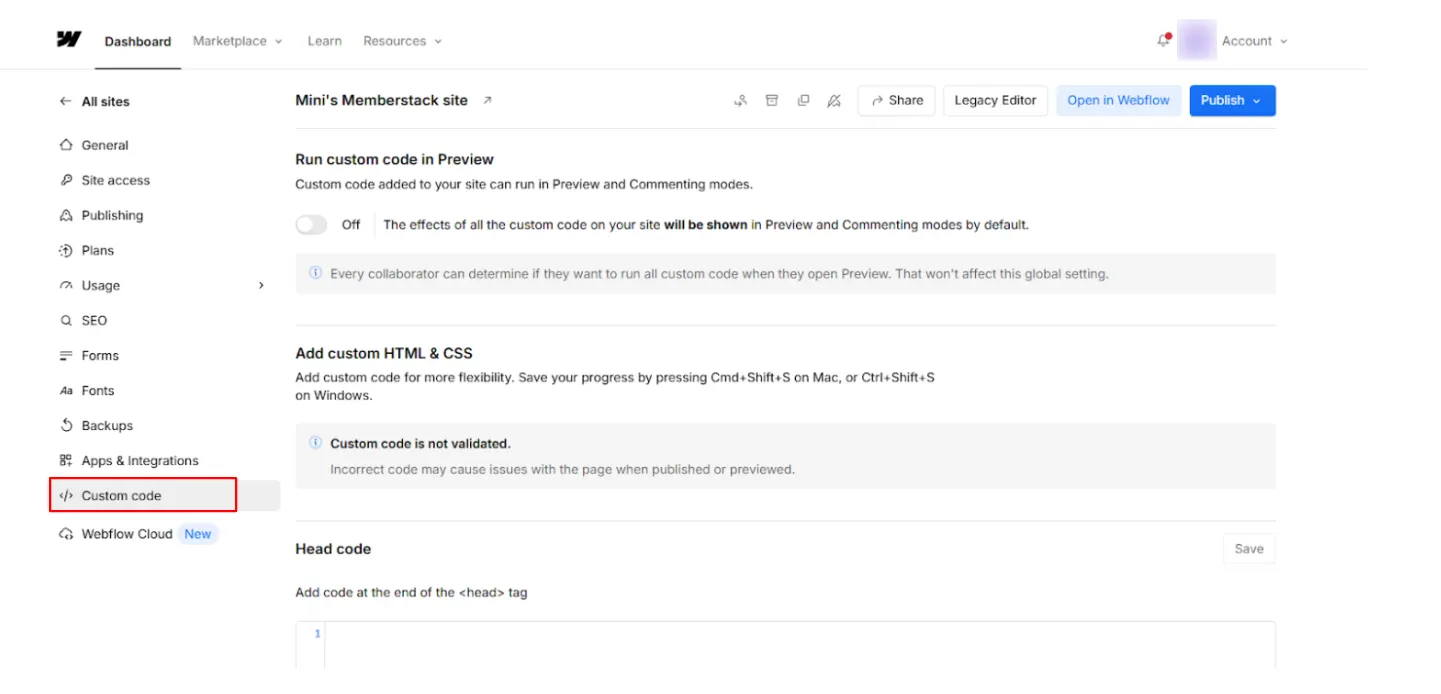The height and width of the screenshot is (694, 1441).
Task: Open the Learn link
Action: pyautogui.click(x=324, y=41)
